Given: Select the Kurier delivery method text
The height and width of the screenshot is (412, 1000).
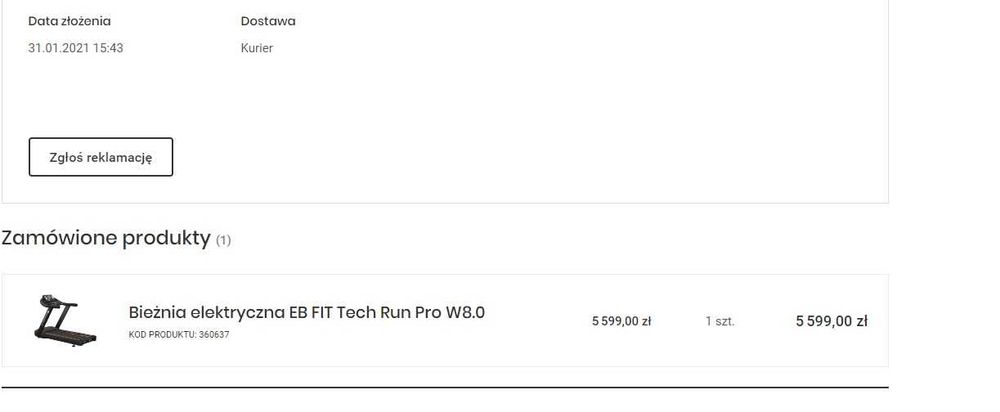Looking at the screenshot, I should tap(257, 48).
